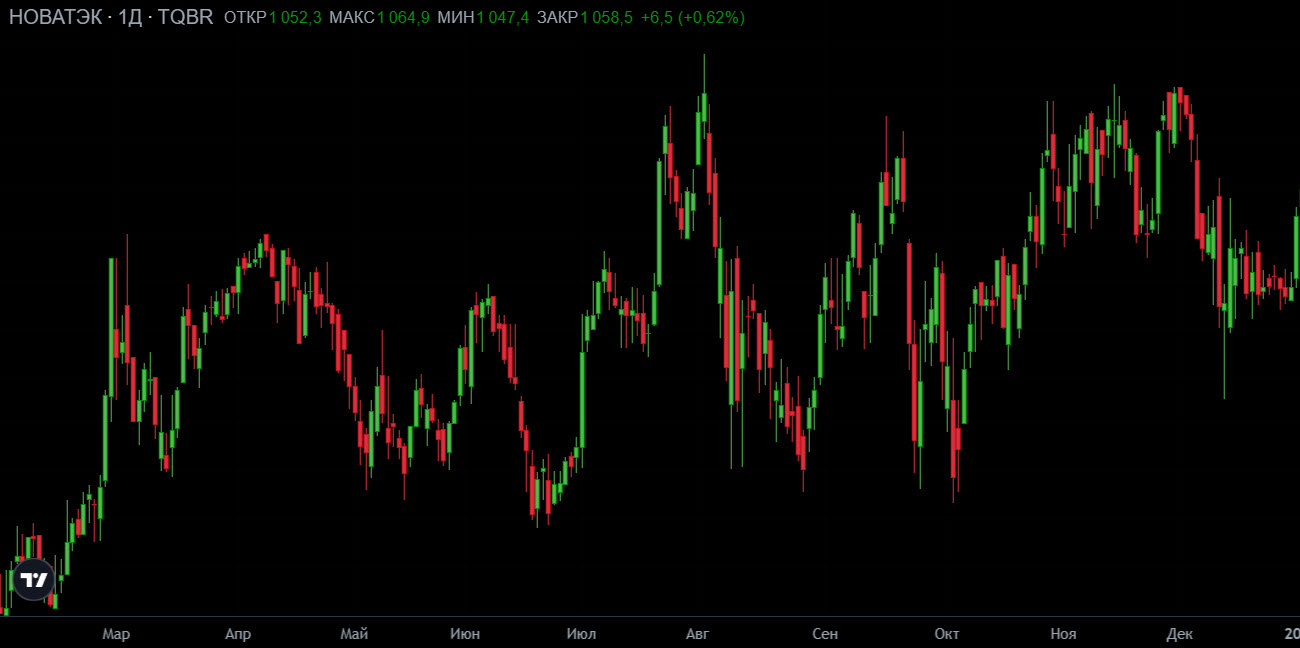Select the Дек label on time axis
The width and height of the screenshot is (1300, 648).
tap(1180, 634)
